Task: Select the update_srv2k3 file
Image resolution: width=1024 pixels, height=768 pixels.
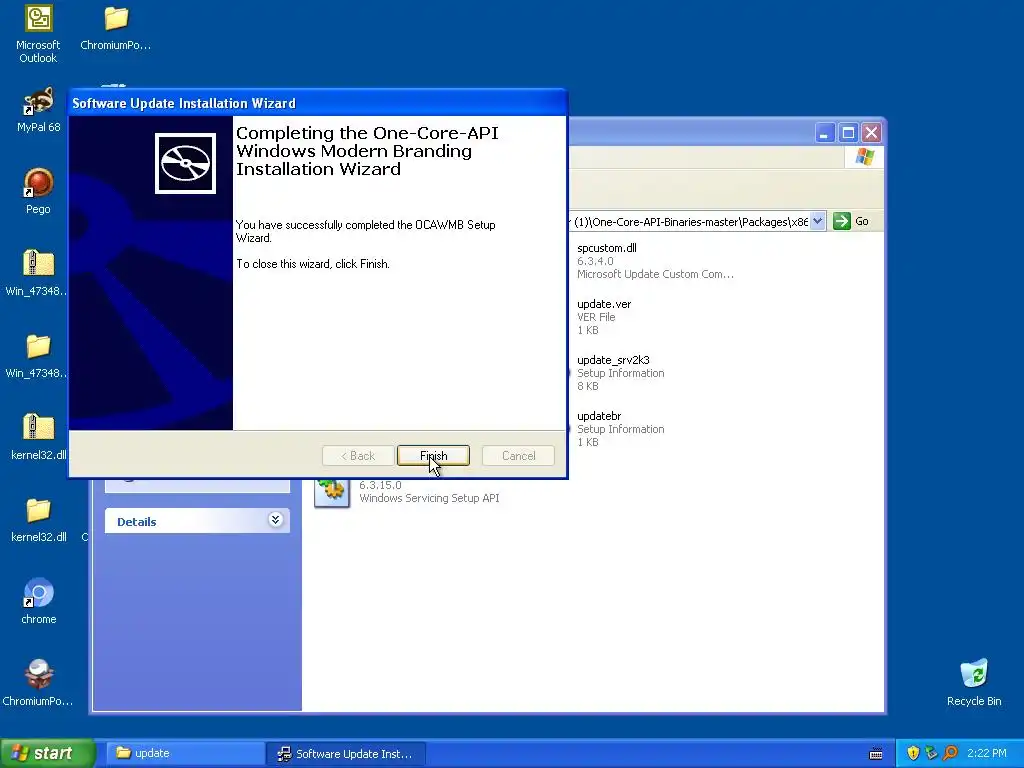Action: pos(613,360)
